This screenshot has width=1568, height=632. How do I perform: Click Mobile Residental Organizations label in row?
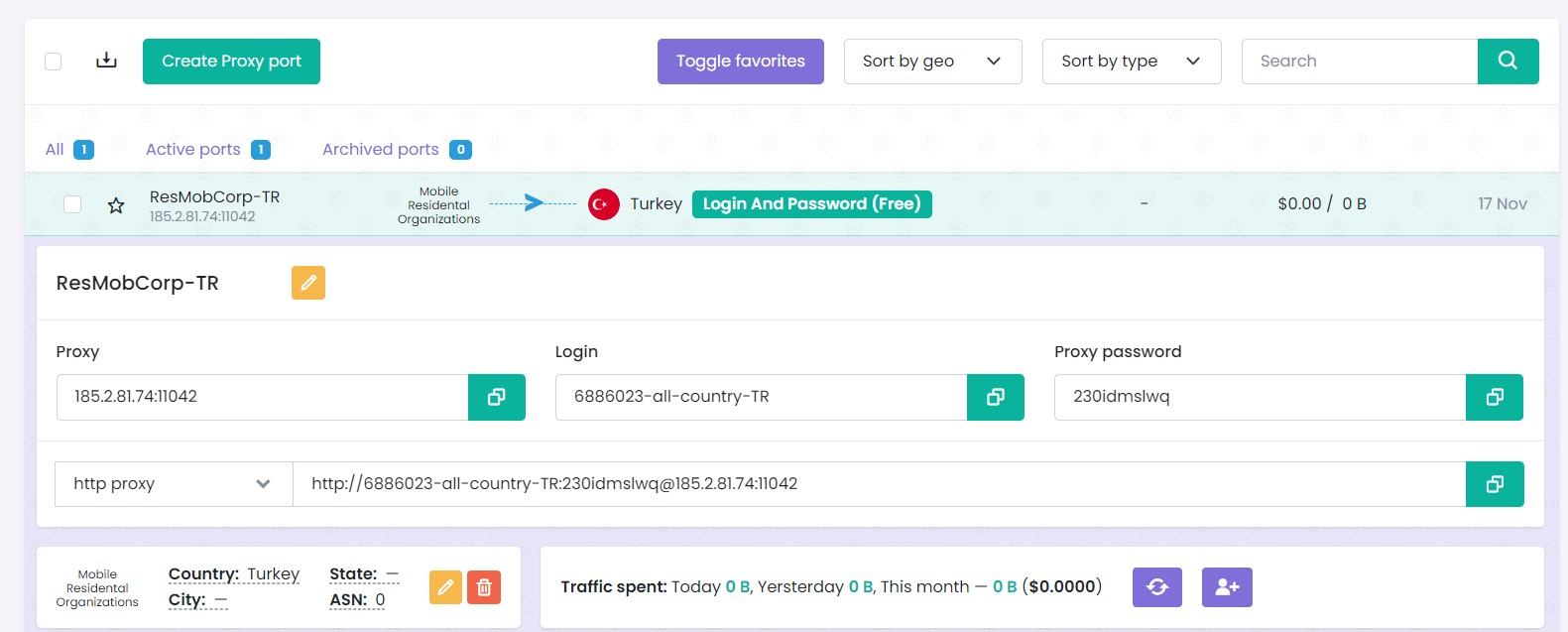(x=438, y=205)
